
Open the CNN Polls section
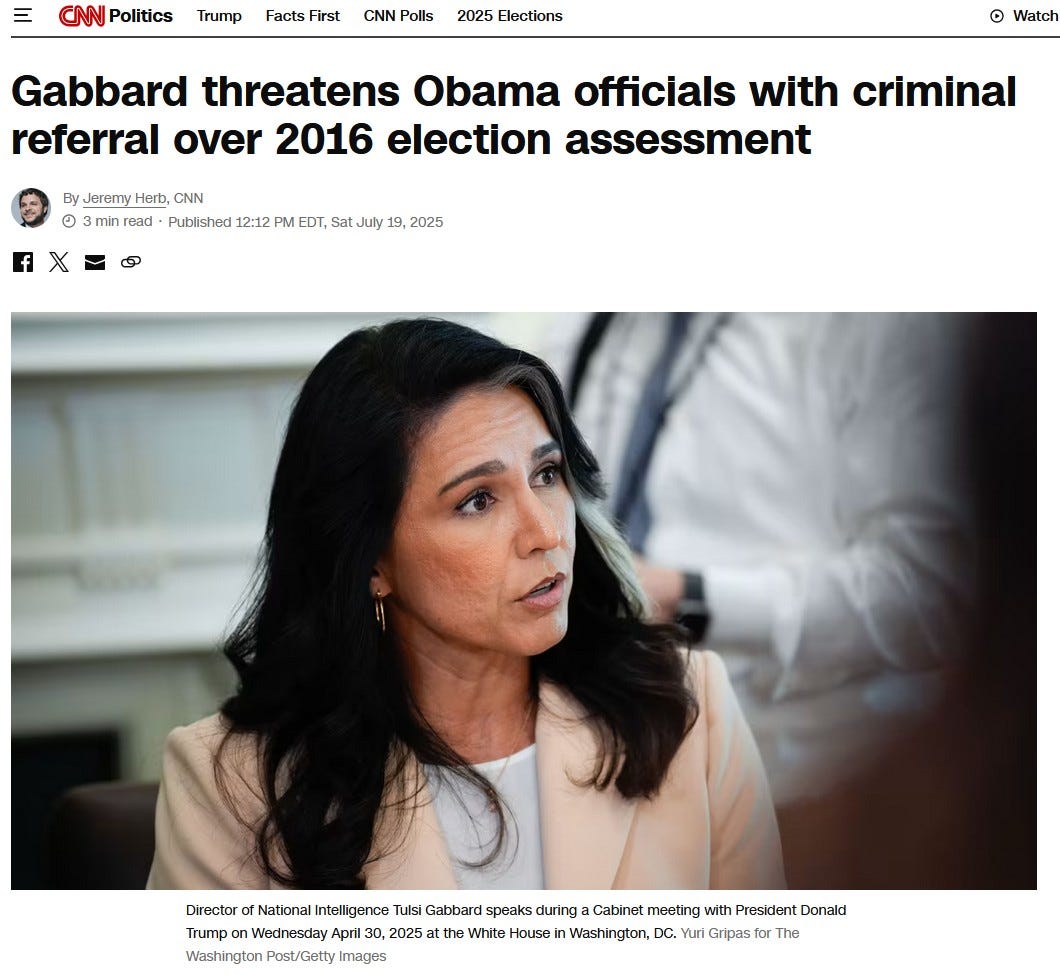tap(398, 16)
